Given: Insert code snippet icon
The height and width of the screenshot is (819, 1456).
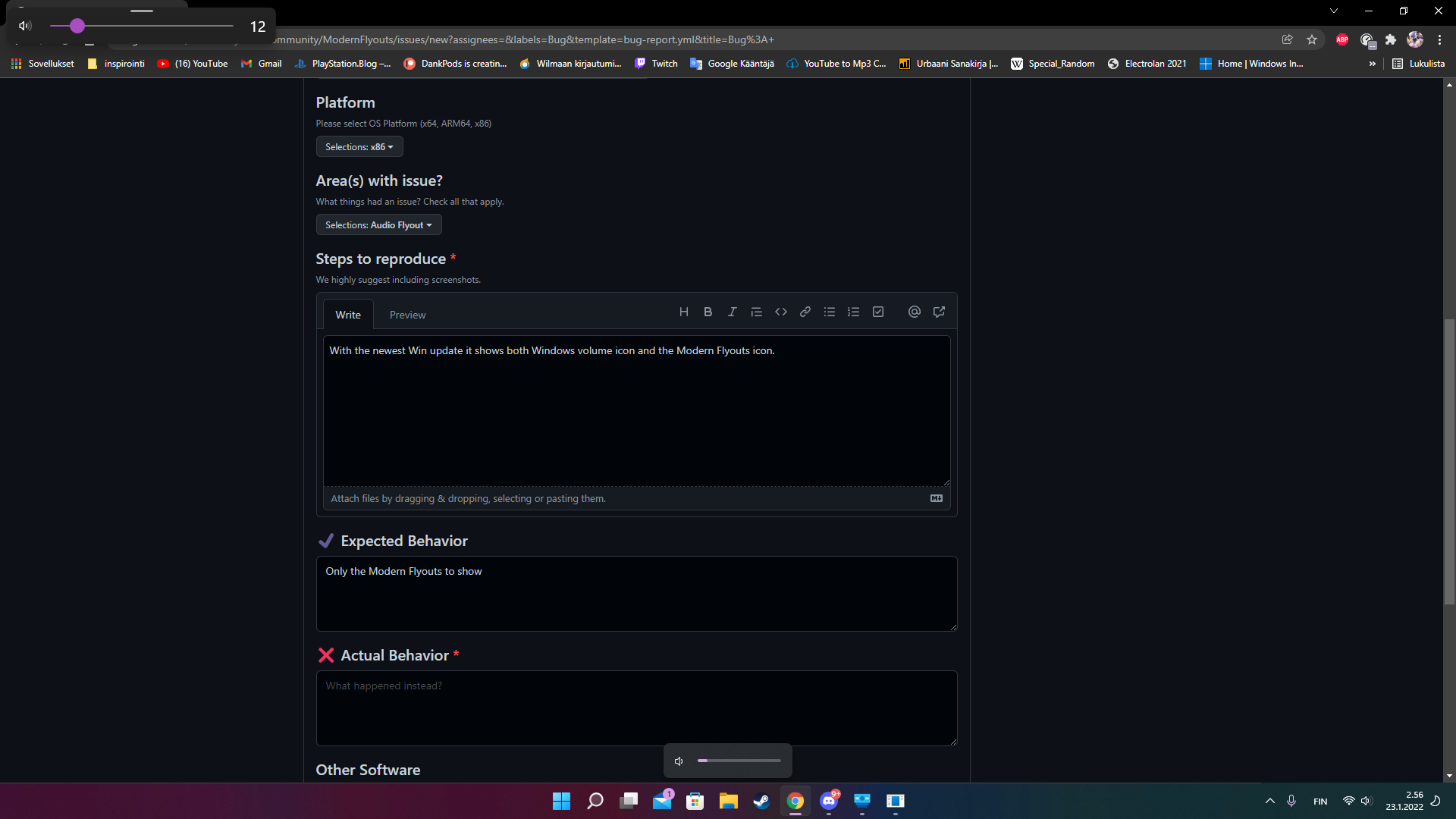Looking at the screenshot, I should point(780,312).
